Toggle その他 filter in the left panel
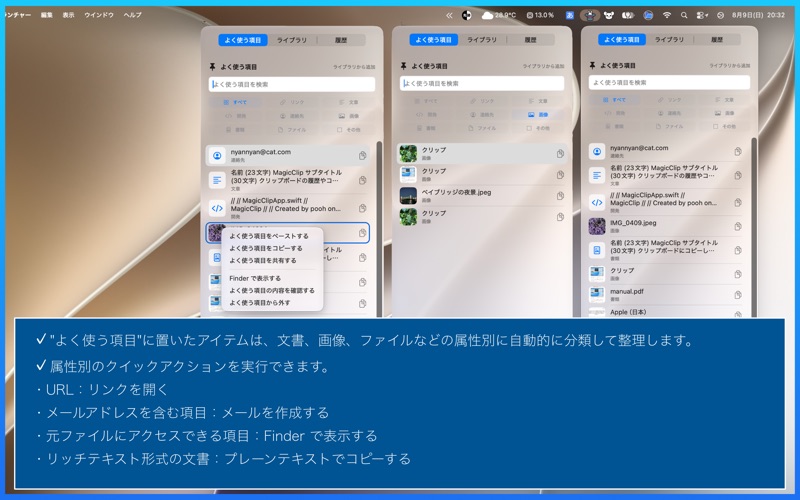Viewport: 800px width, 500px height. click(x=348, y=130)
